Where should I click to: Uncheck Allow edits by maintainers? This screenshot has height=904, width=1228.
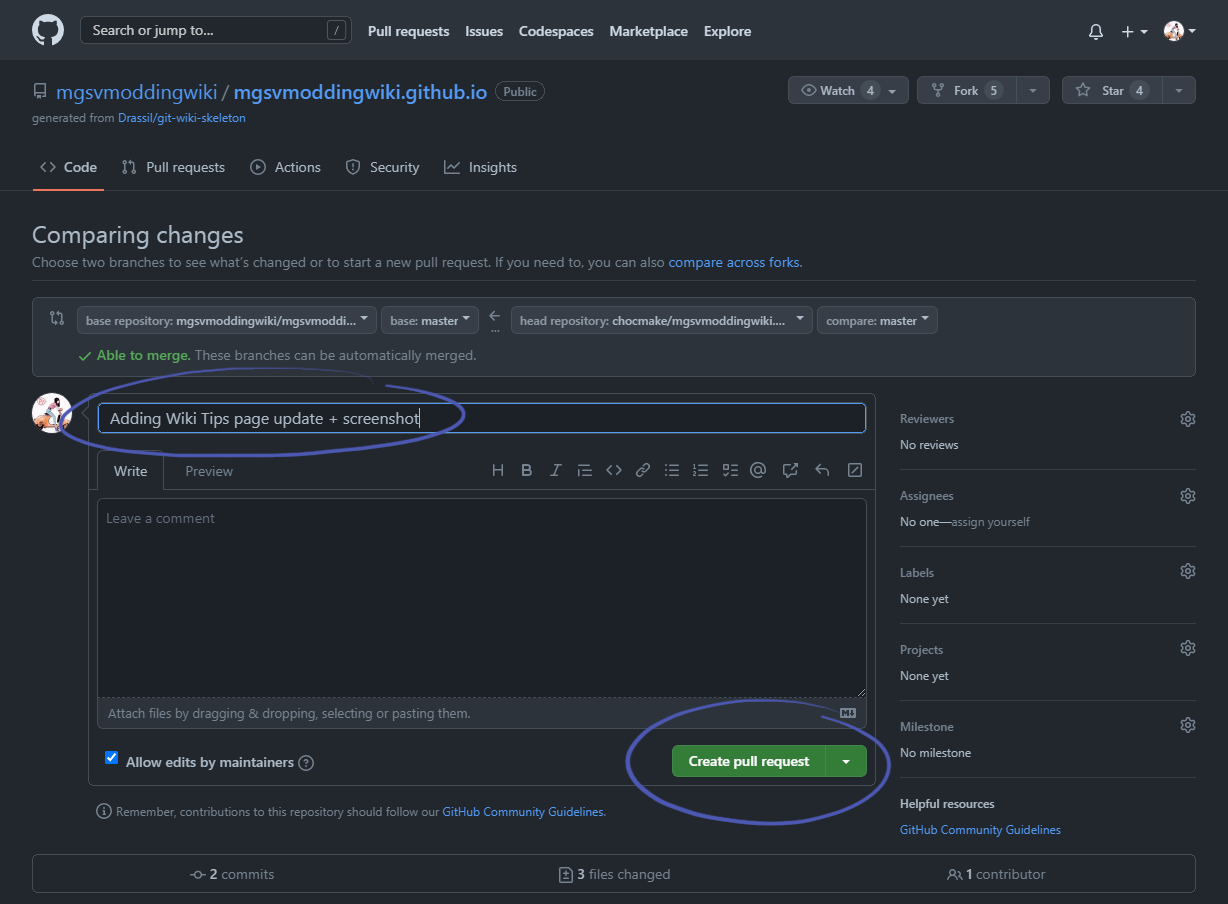point(112,758)
